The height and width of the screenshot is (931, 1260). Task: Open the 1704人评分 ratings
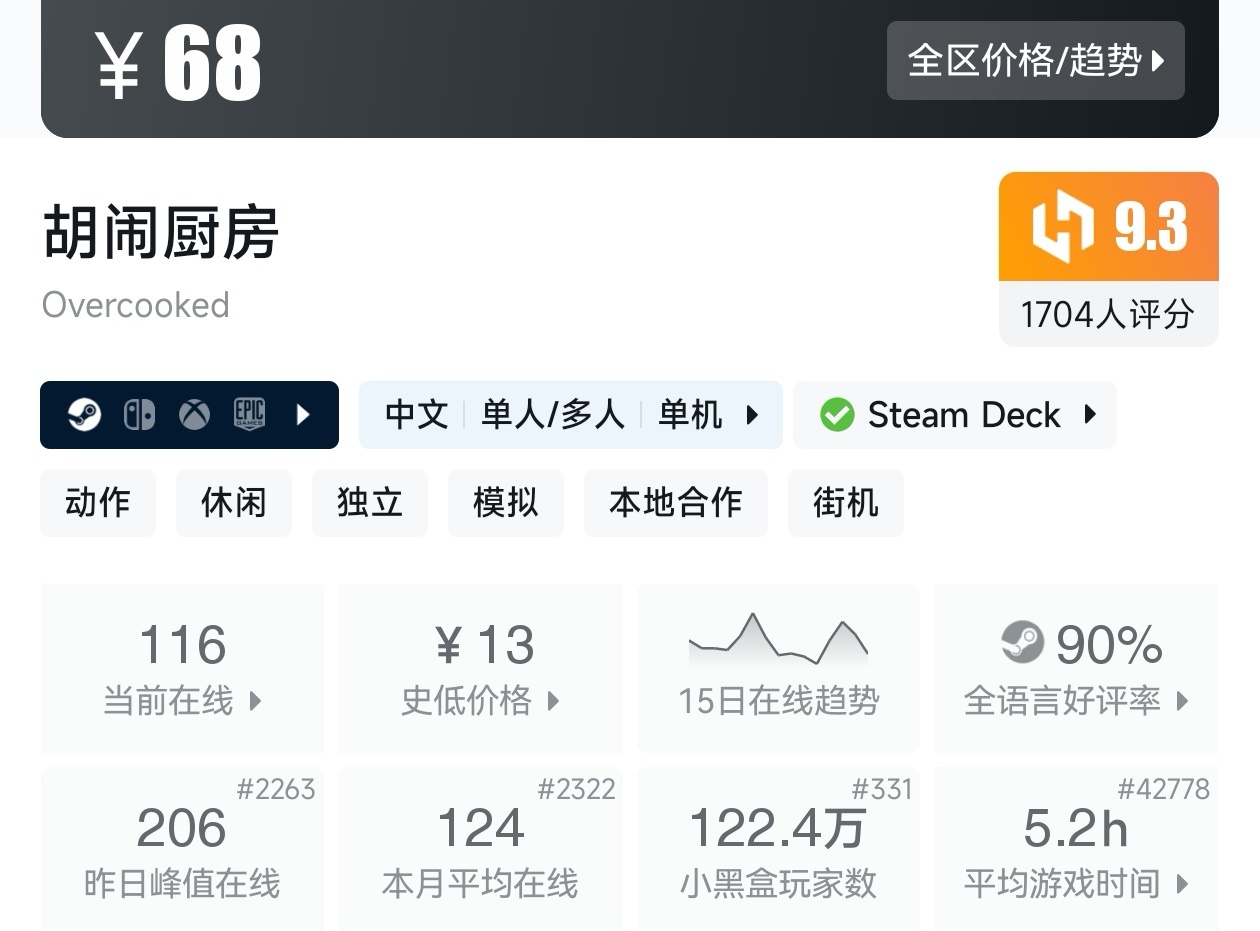pos(1108,315)
